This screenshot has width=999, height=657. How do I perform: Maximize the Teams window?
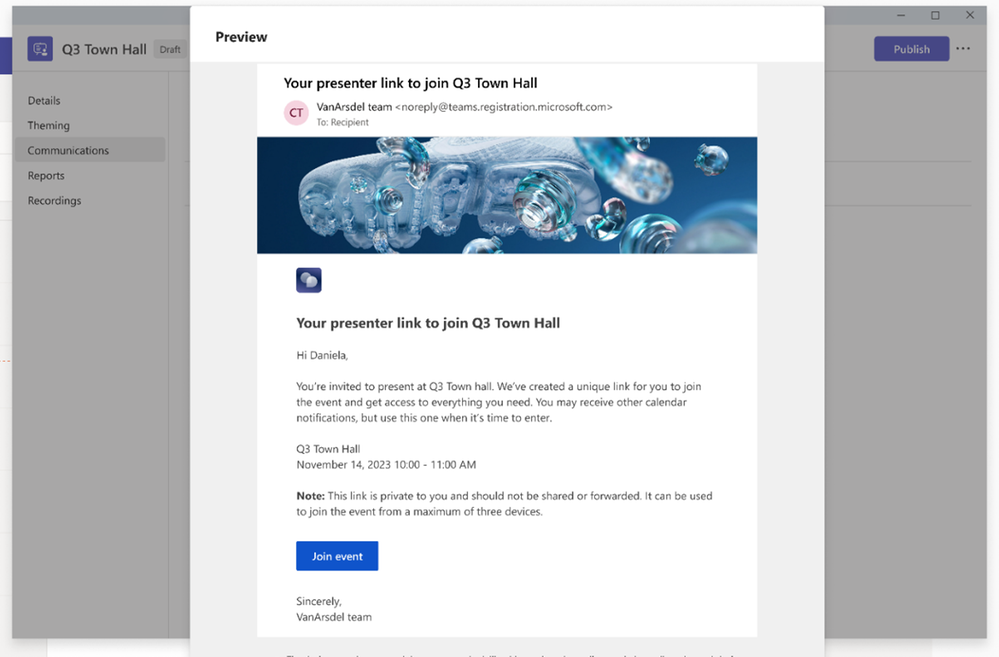[x=935, y=15]
